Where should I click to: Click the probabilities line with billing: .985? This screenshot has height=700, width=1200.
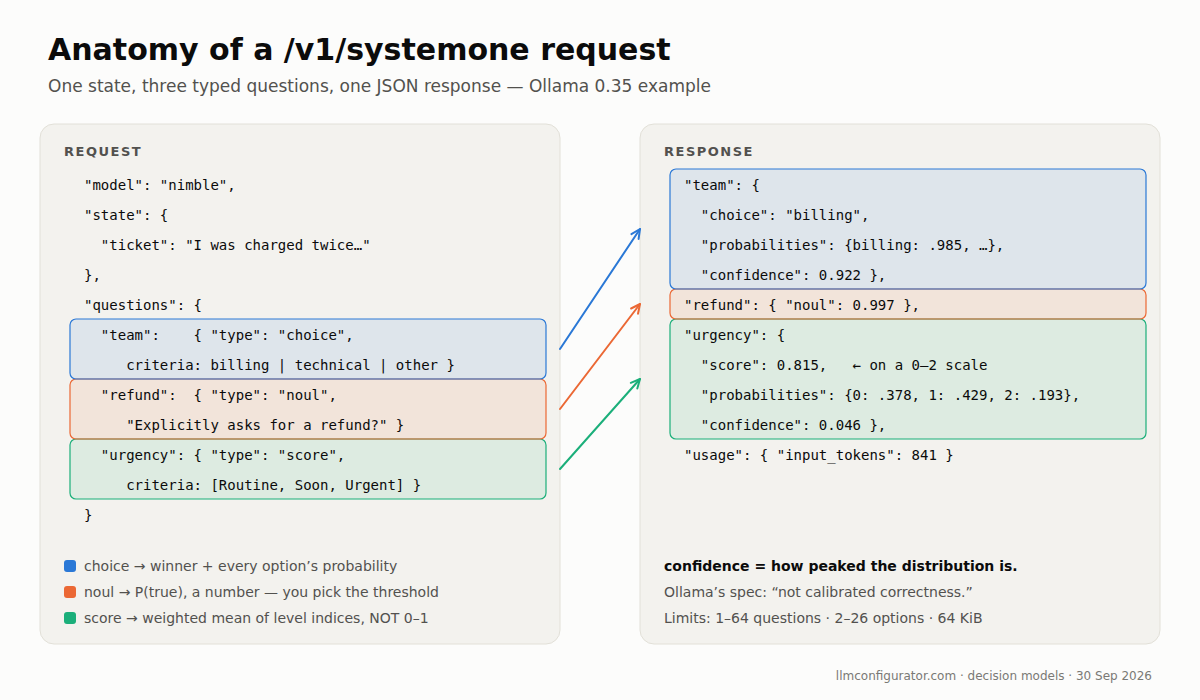852,245
